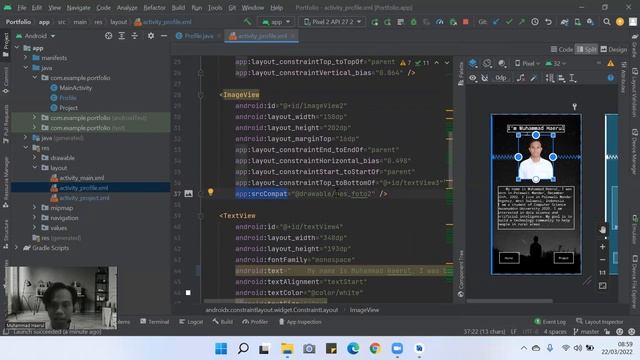Open the Build menu
Viewport: 640px width, 360px height.
pyautogui.click(x=178, y=7)
